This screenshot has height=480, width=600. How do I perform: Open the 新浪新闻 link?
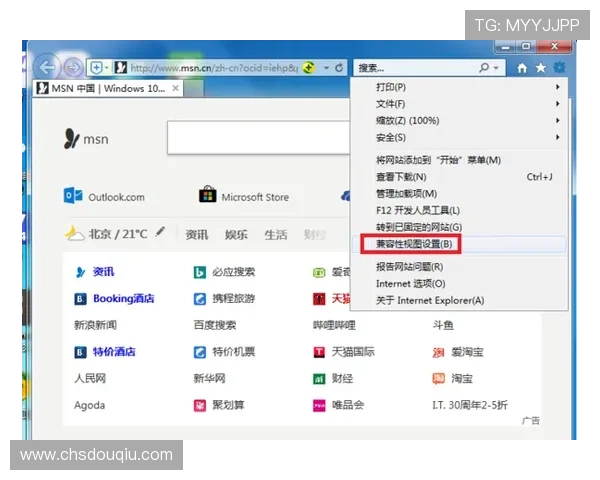[x=95, y=325]
